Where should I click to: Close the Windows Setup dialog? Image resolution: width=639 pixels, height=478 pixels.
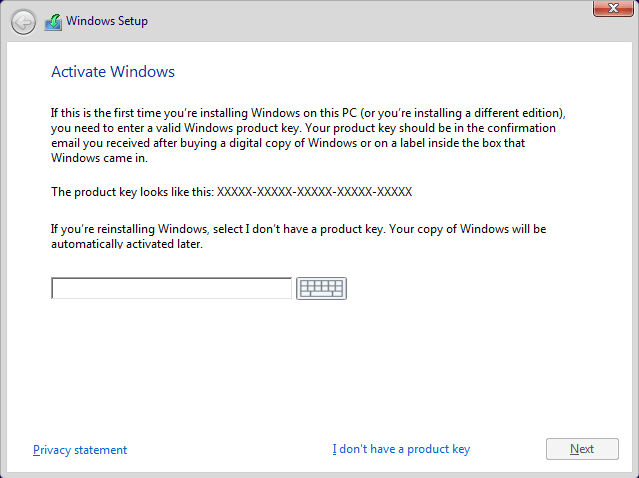(613, 8)
